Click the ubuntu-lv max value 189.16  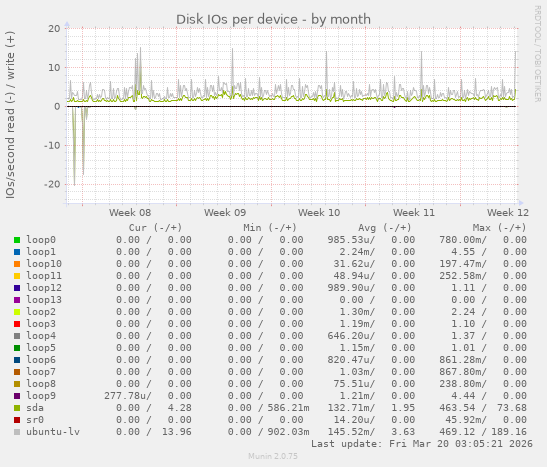tap(509, 432)
